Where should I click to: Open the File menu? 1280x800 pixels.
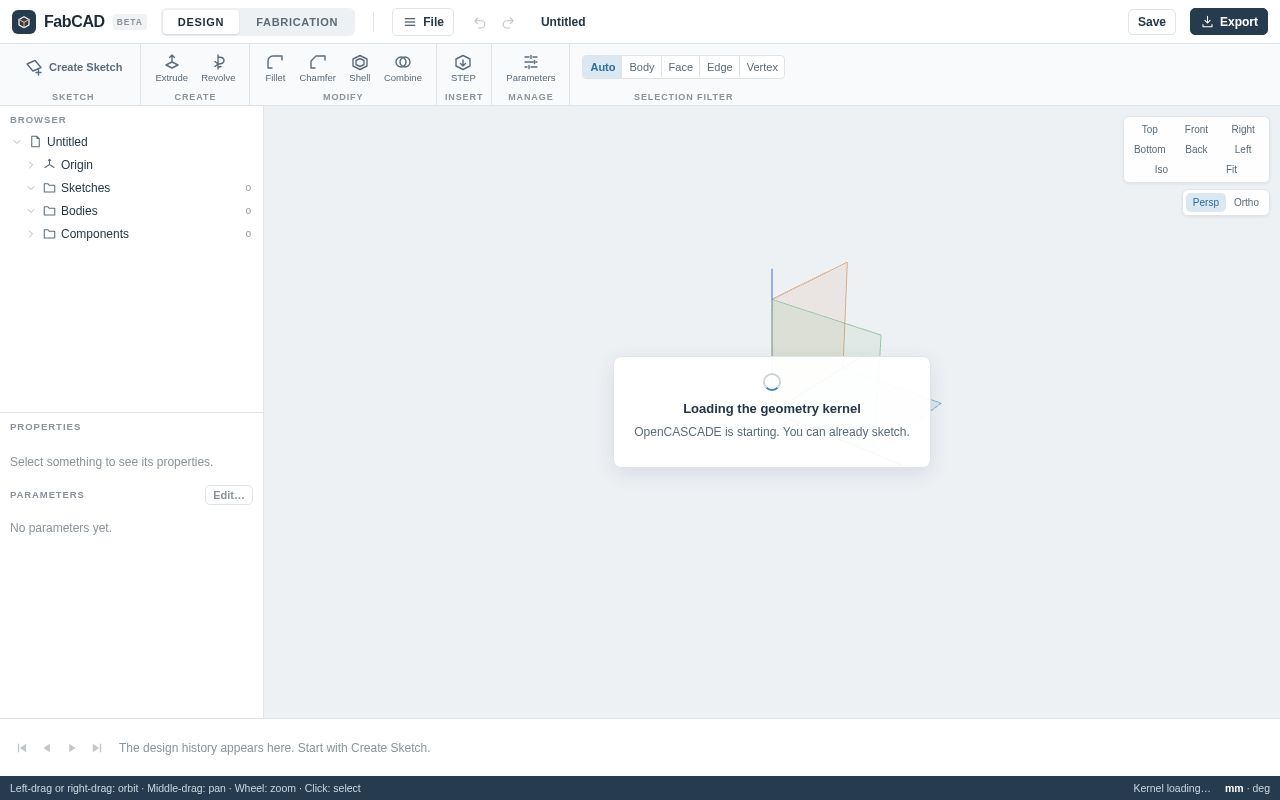[423, 22]
